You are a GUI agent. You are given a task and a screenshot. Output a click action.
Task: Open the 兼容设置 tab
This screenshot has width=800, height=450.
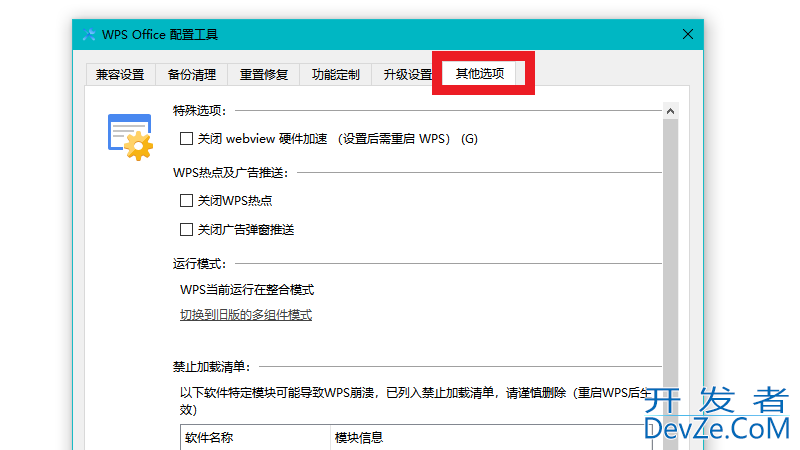click(120, 75)
